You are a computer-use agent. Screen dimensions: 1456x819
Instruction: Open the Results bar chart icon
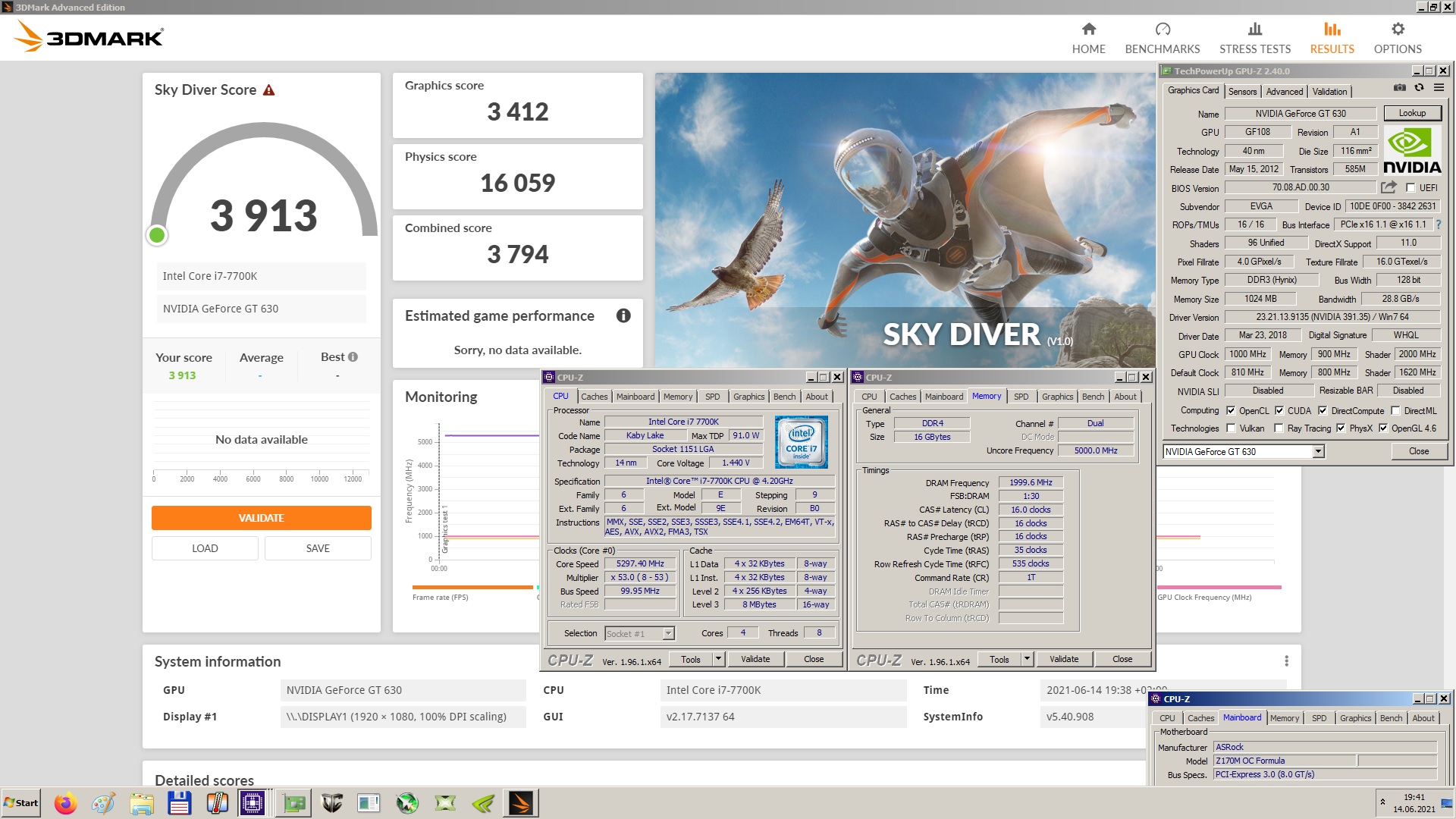click(1332, 29)
